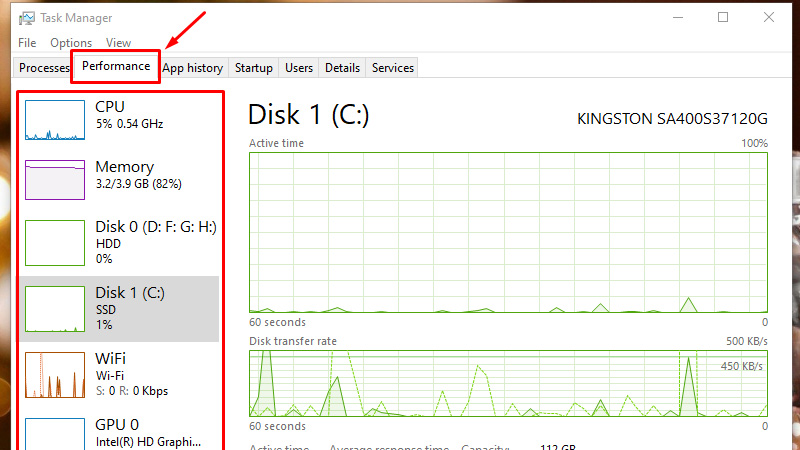Select the Memory usage mini graph
Image resolution: width=800 pixels, height=450 pixels.
(56, 179)
